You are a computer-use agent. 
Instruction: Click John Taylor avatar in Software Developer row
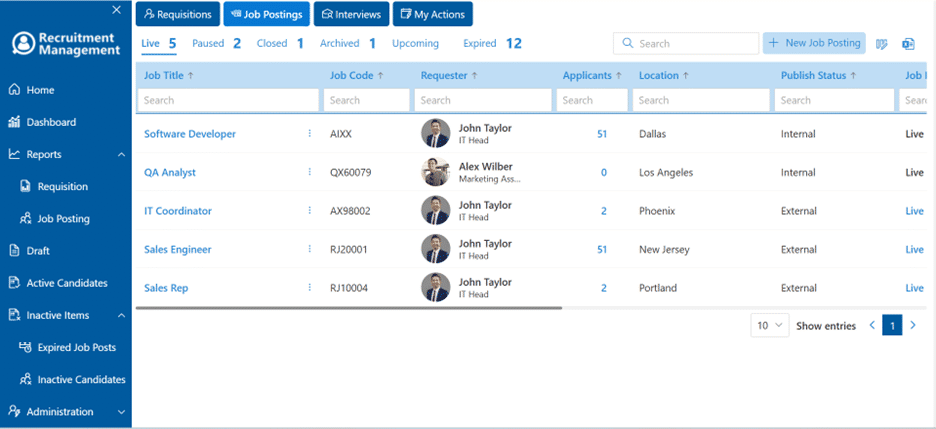(x=435, y=134)
